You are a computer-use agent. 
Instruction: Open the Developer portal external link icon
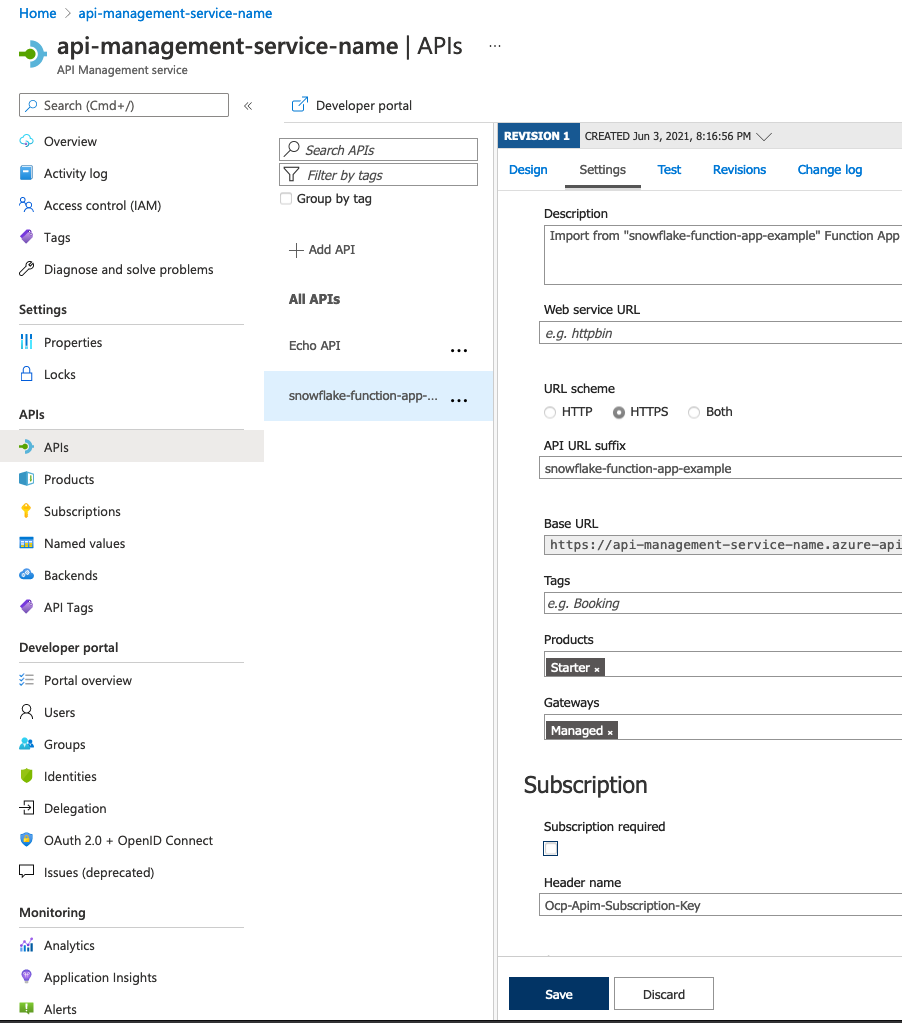[299, 105]
